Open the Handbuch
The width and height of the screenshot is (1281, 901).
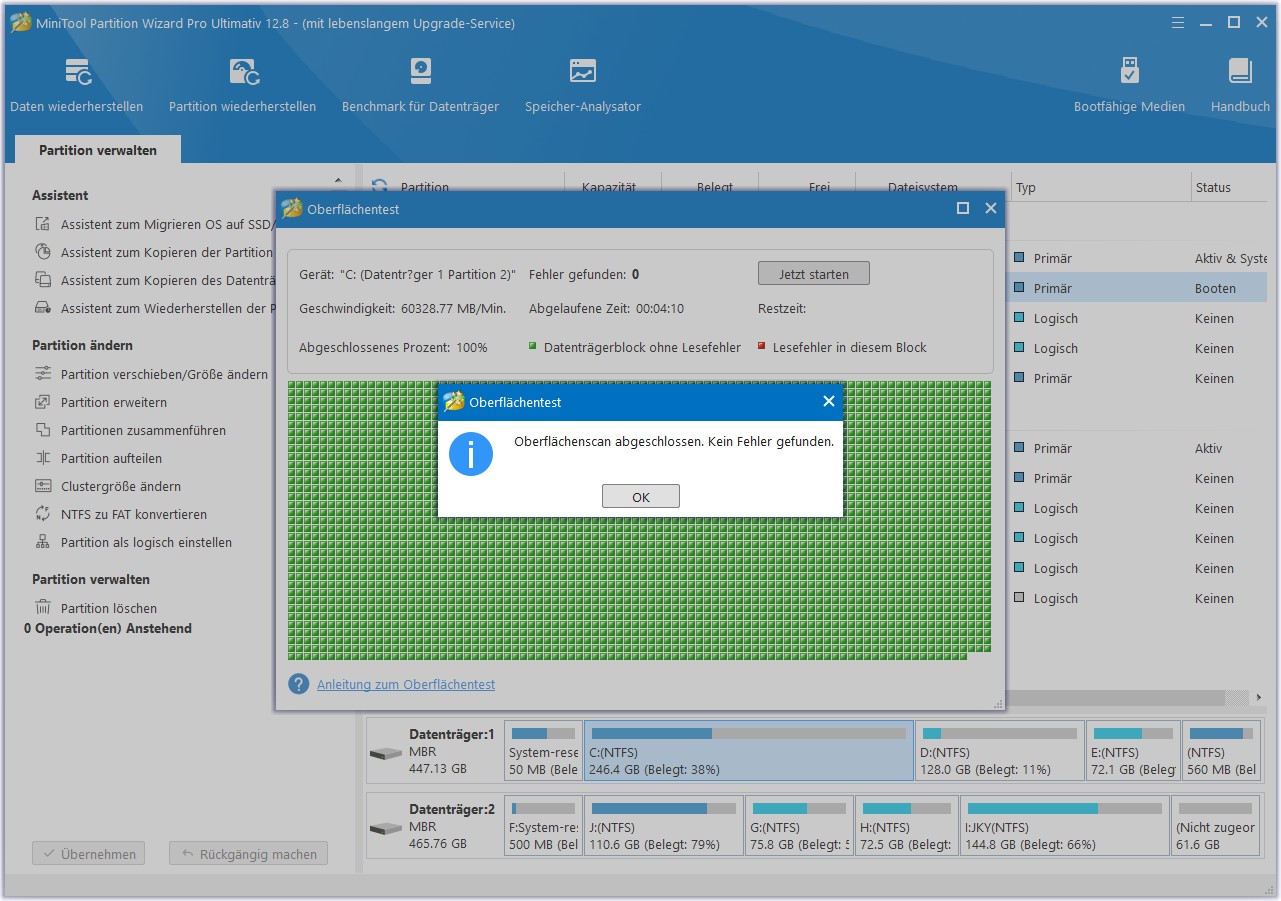(1240, 85)
